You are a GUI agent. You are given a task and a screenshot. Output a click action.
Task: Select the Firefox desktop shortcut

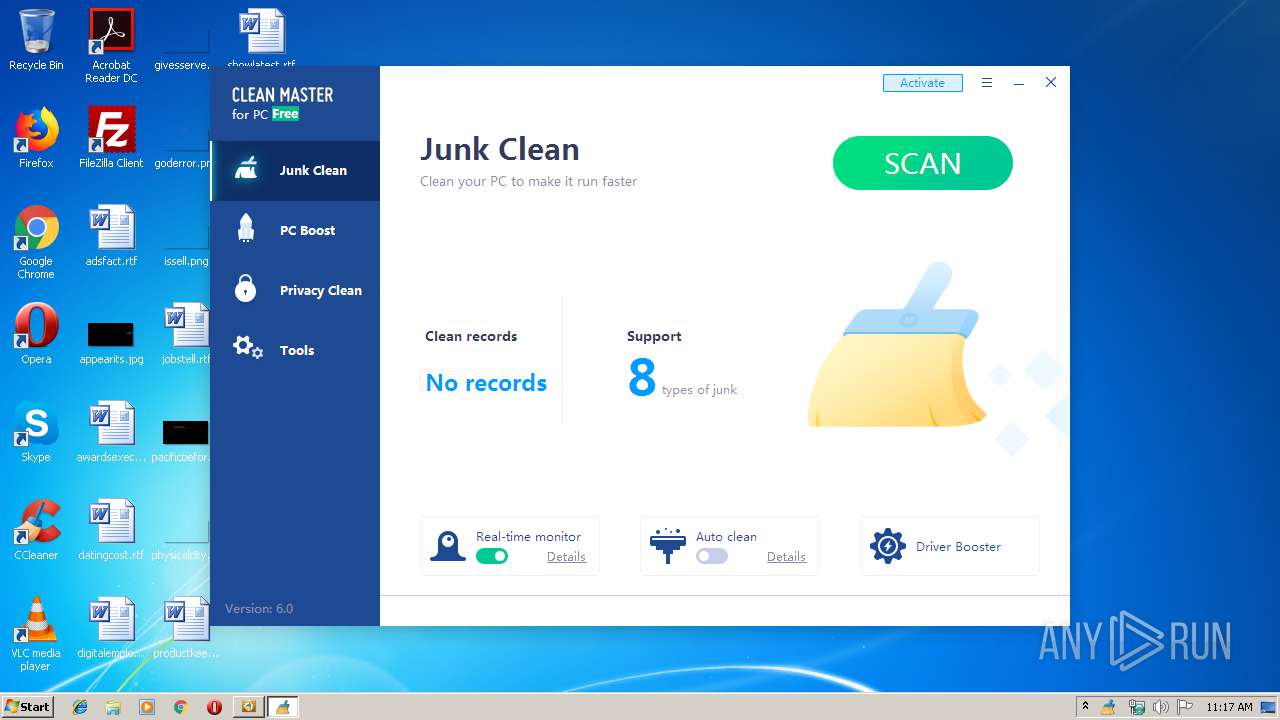[36, 138]
